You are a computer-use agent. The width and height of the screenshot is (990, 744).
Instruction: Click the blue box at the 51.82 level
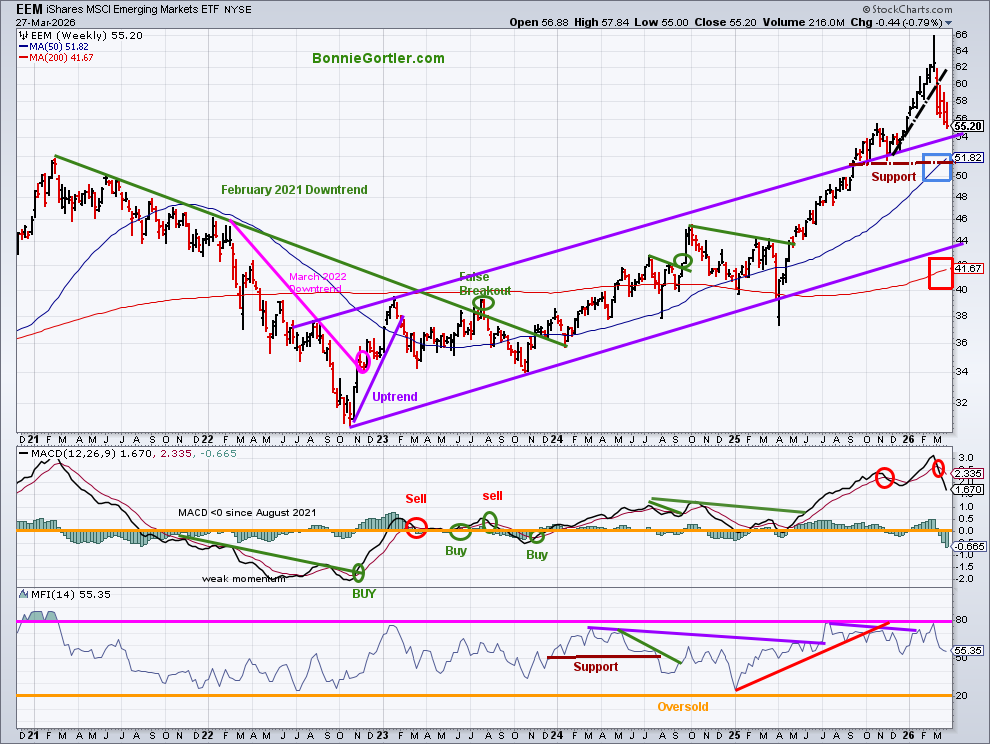(937, 167)
